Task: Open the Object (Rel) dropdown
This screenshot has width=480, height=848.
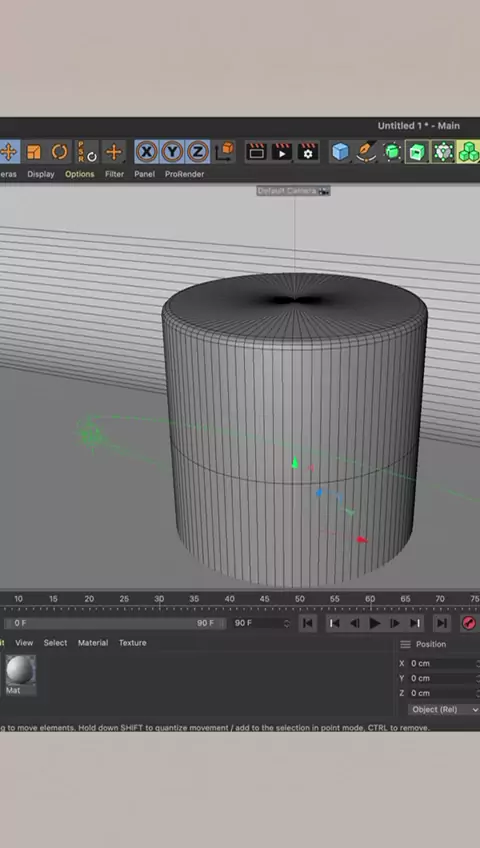Action: (x=444, y=709)
